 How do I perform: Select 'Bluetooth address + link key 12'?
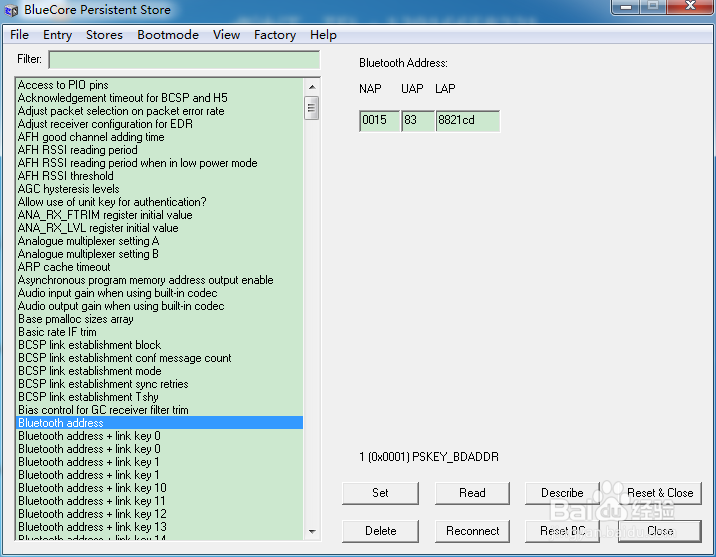(160, 514)
